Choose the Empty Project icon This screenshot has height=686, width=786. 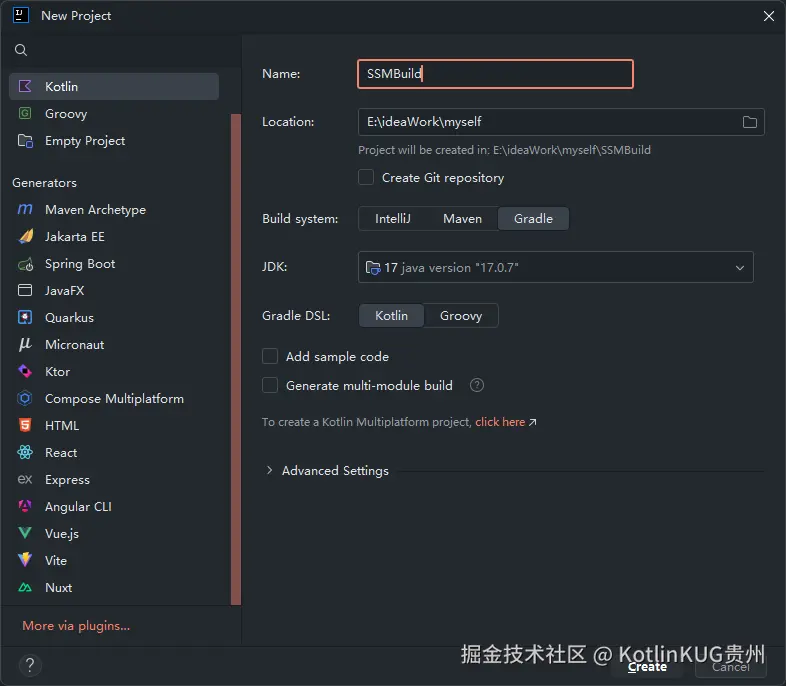coord(25,141)
